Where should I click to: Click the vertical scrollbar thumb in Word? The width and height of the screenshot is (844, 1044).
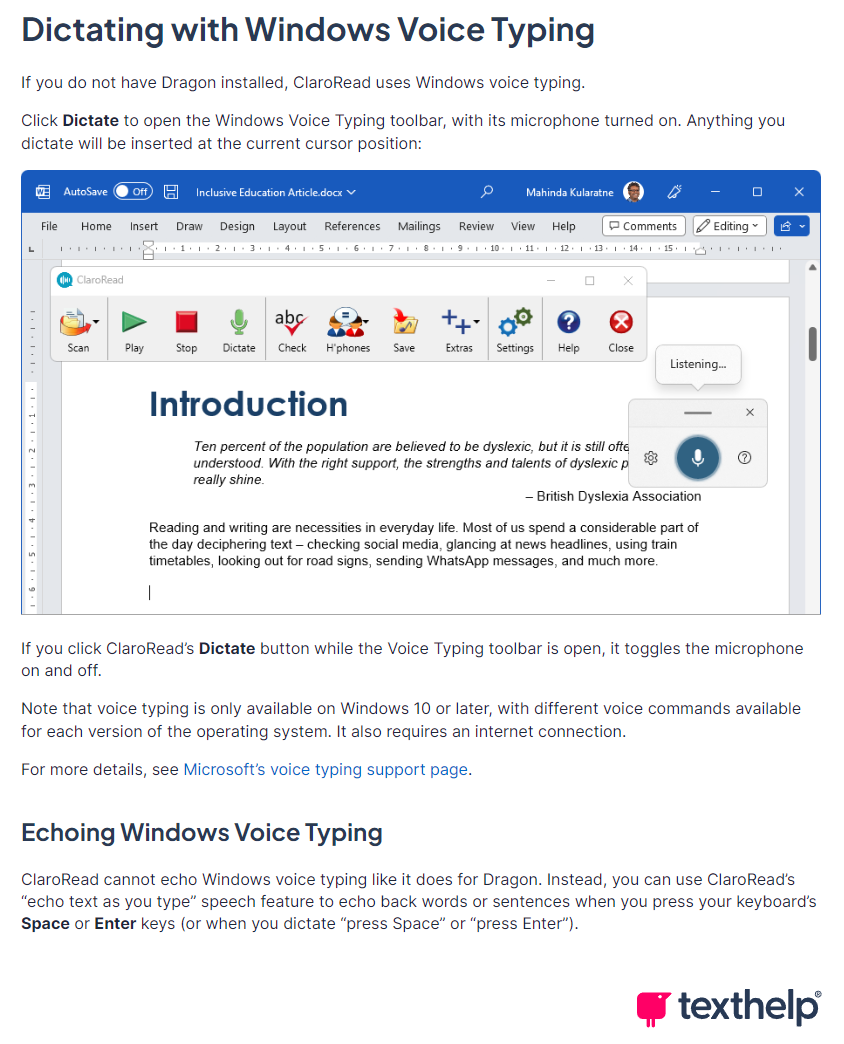coord(812,344)
